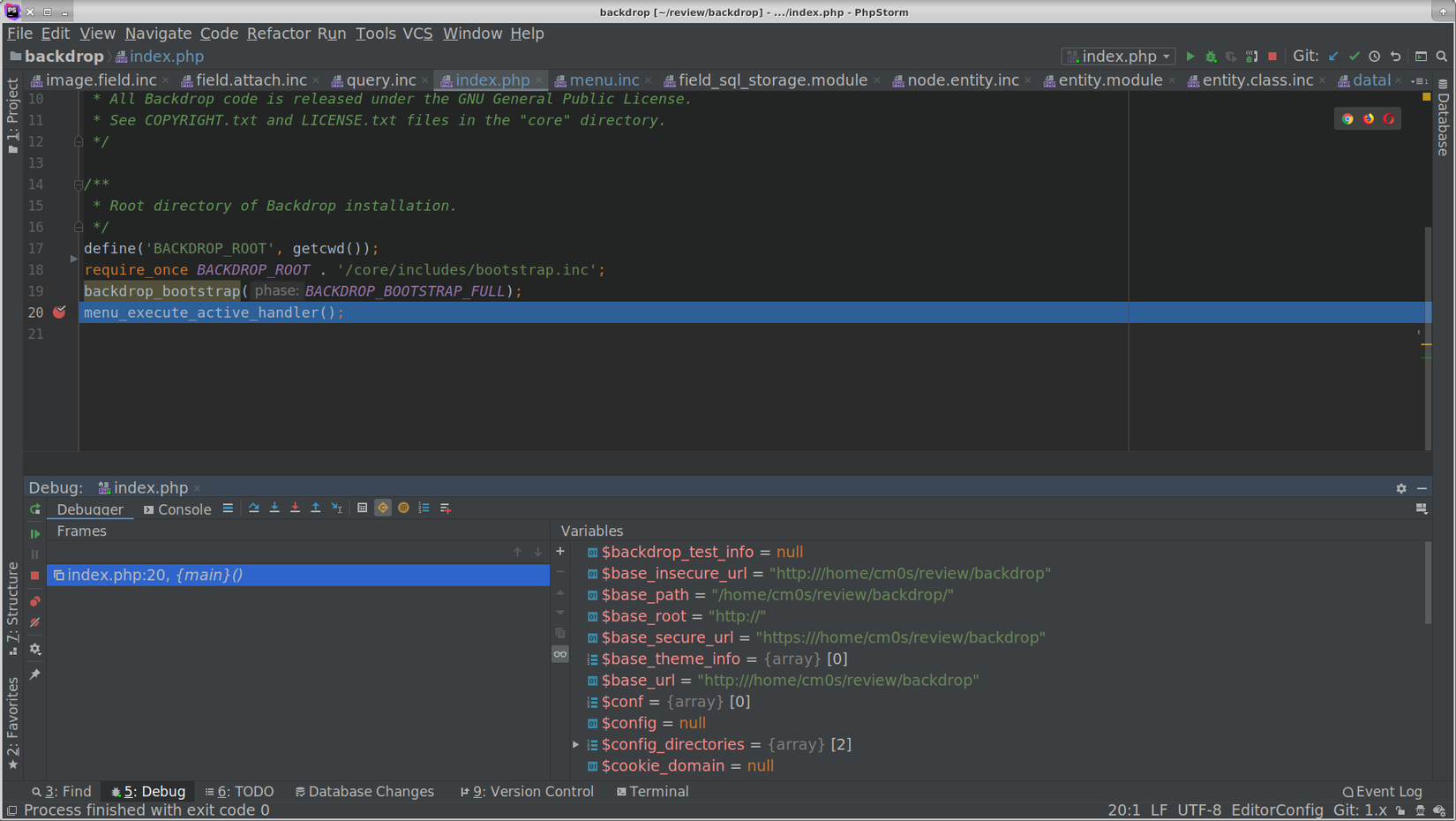1456x821 pixels.
Task: Show the hidden editor tabs list
Action: (1420, 80)
